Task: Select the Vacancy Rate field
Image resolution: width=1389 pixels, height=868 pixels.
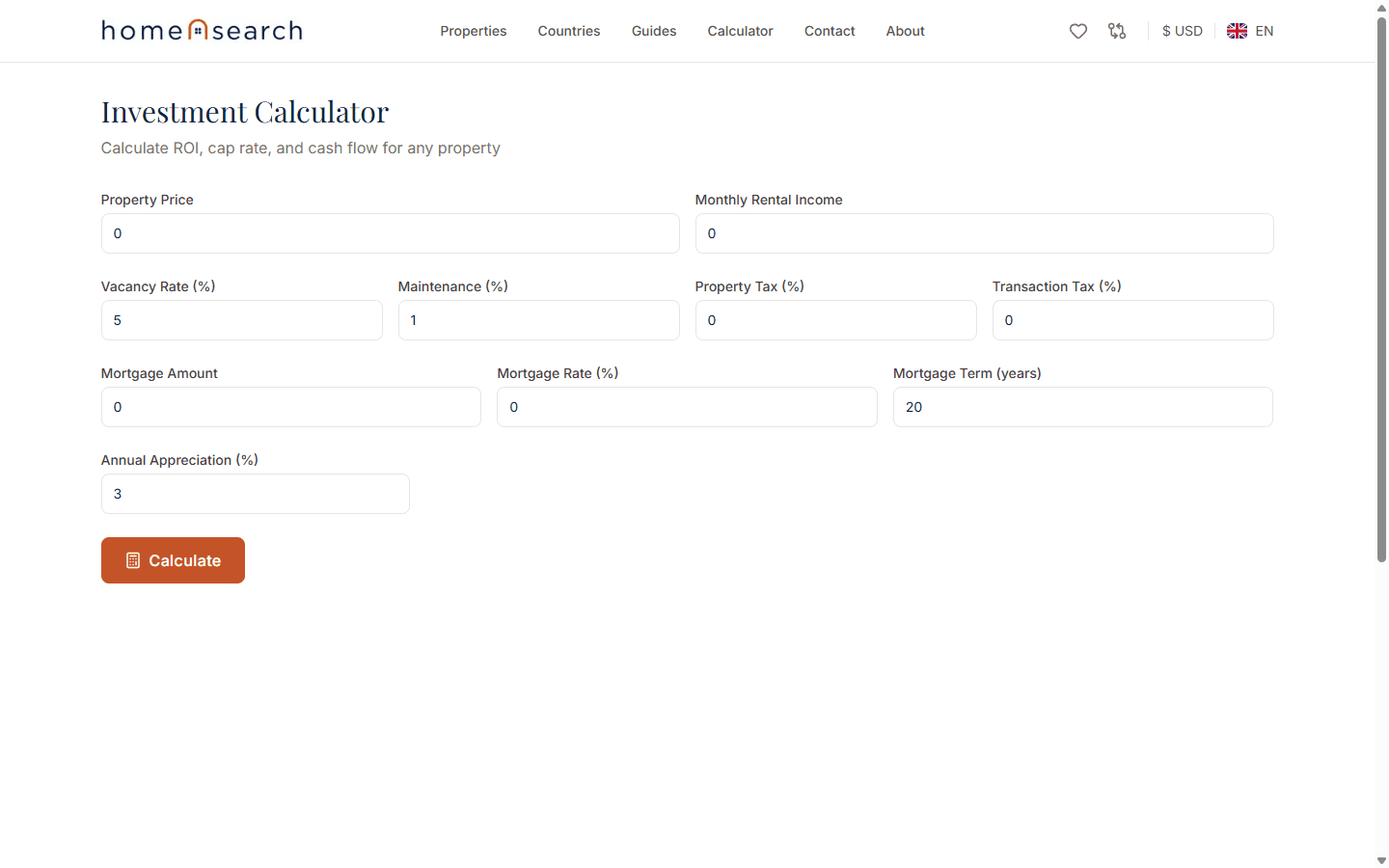Action: [x=241, y=320]
